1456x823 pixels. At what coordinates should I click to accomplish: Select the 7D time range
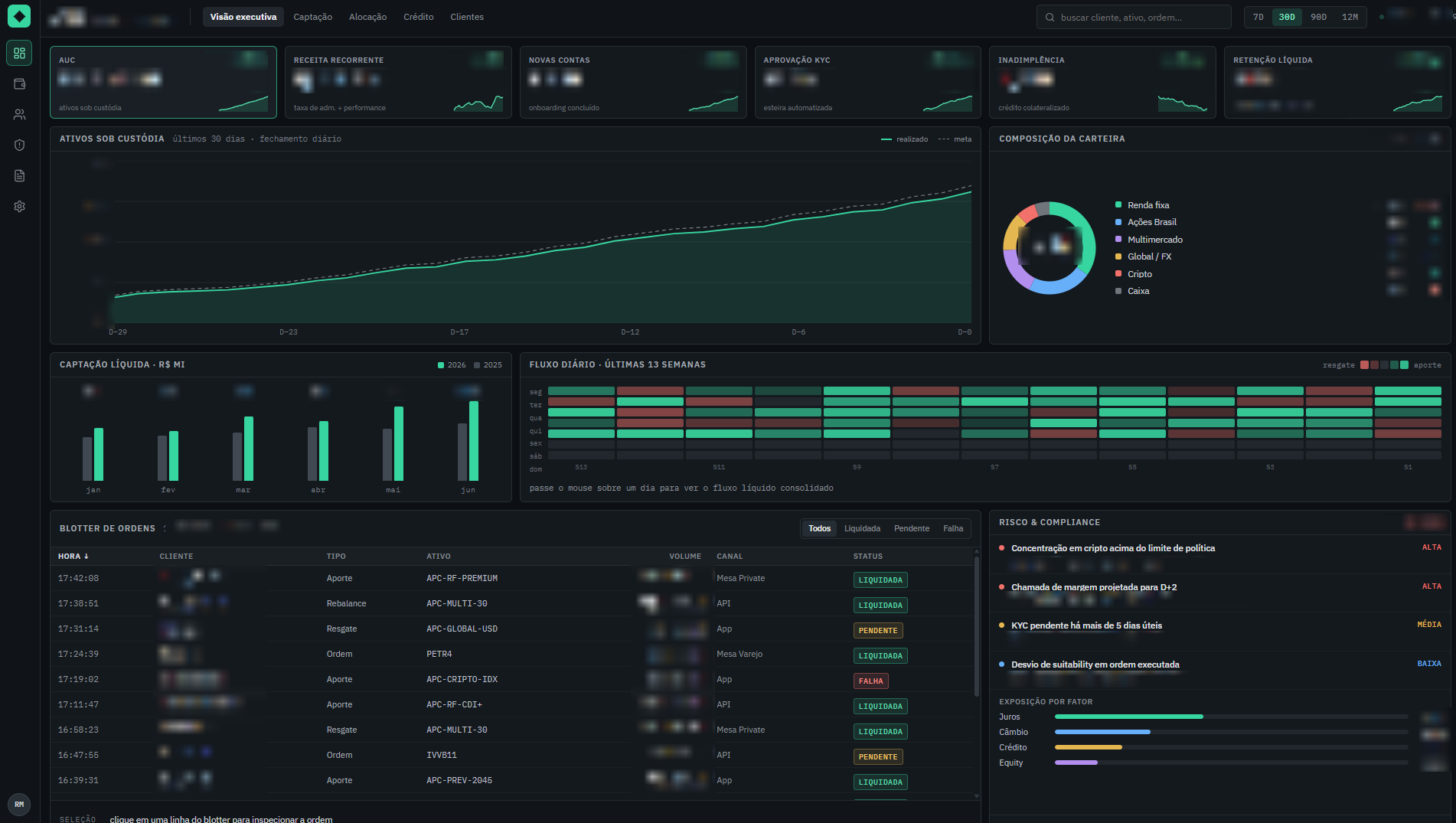(x=1258, y=17)
